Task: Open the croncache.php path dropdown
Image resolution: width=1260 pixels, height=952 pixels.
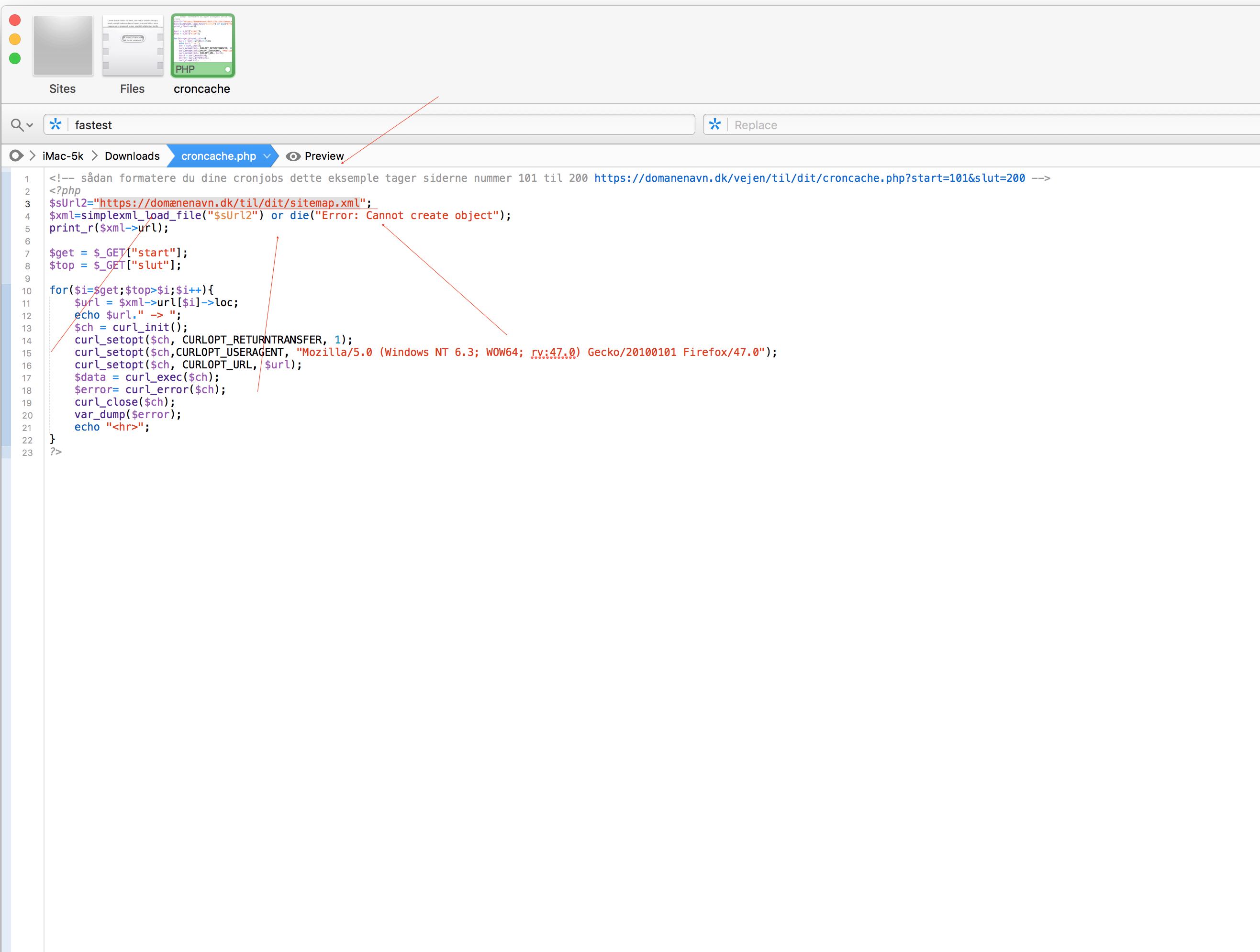Action: tap(267, 156)
